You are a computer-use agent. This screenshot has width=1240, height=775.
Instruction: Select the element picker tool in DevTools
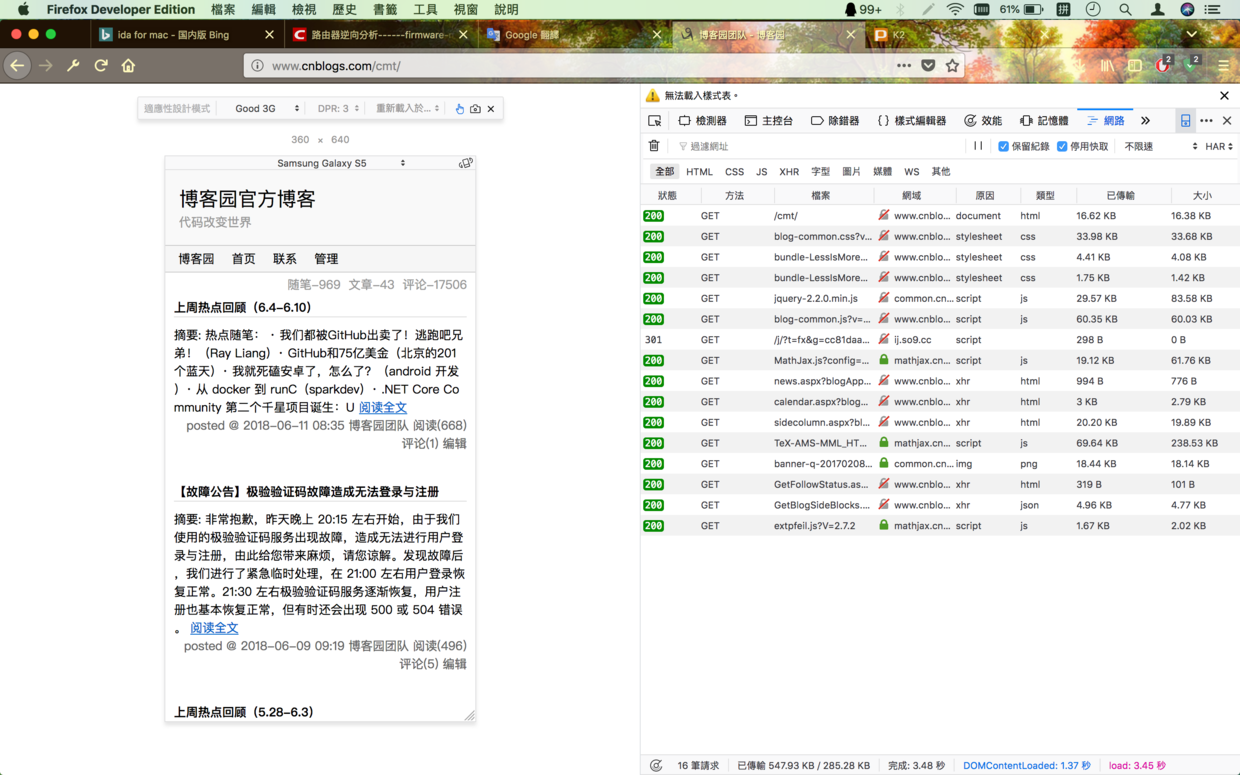point(656,120)
